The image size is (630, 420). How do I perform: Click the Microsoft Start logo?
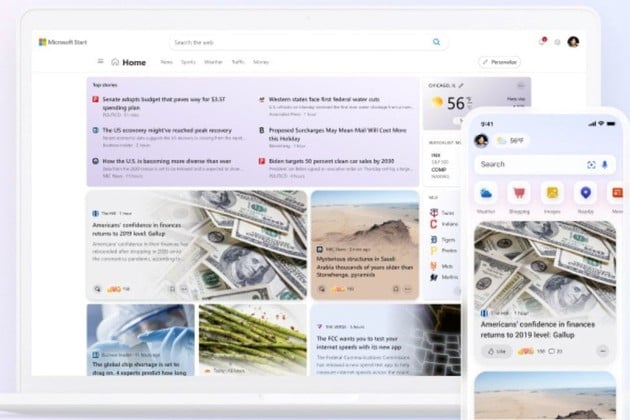(x=62, y=42)
